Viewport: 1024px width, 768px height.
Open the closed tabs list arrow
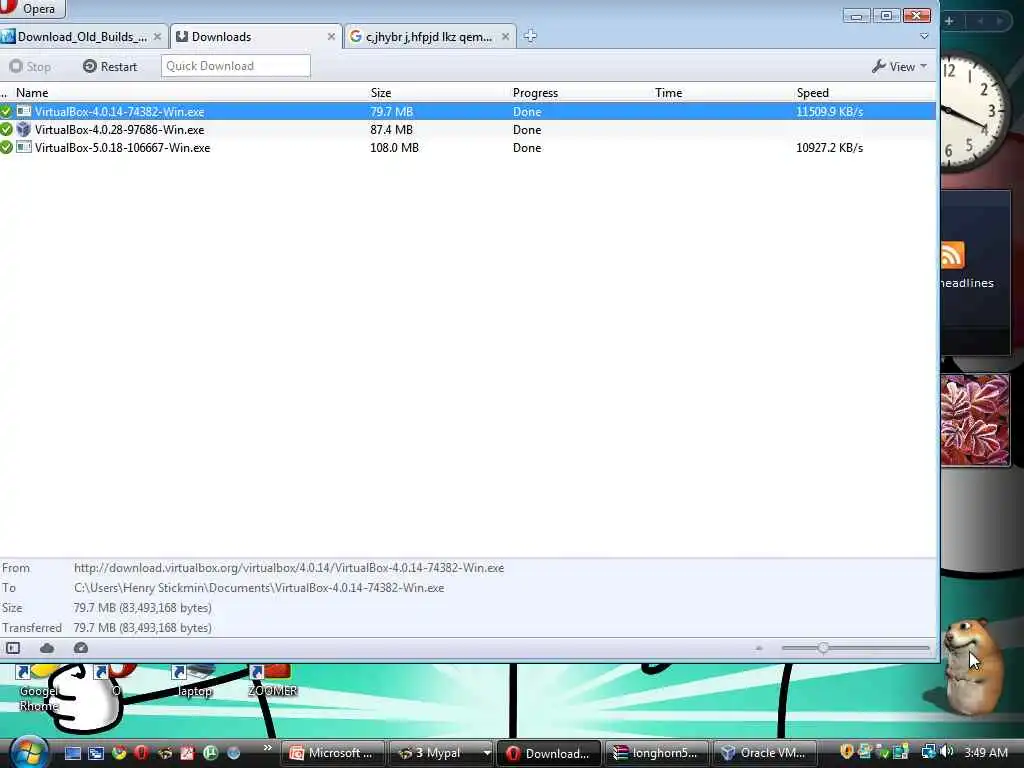(x=924, y=36)
